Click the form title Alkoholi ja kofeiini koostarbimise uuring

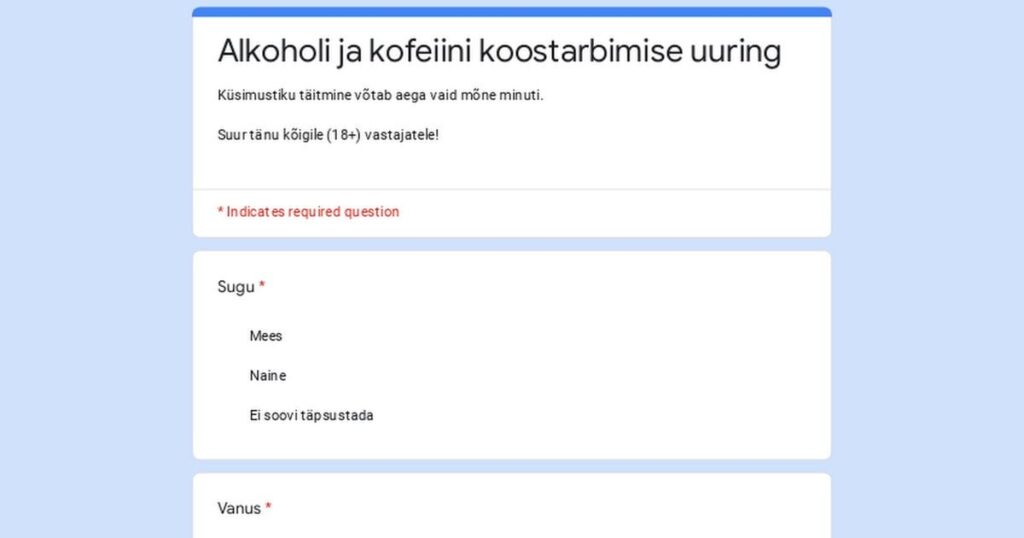pyautogui.click(x=500, y=51)
